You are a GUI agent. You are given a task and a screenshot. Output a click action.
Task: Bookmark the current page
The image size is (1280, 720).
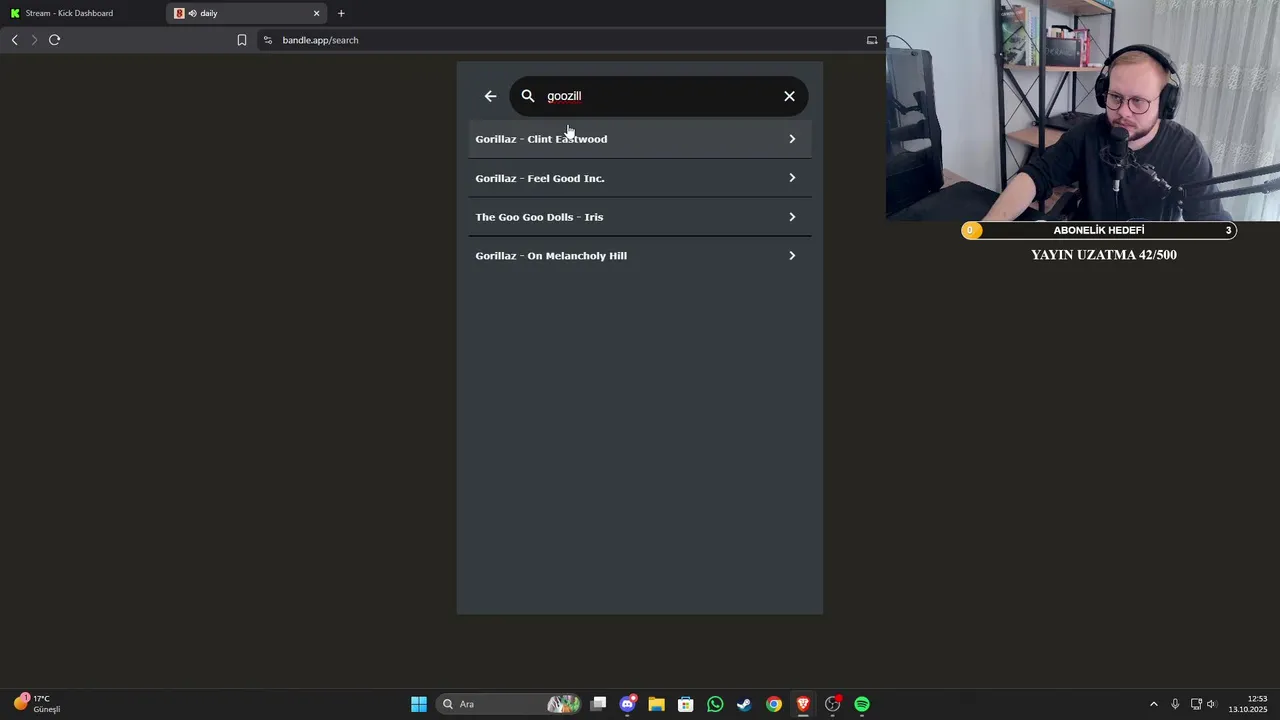(x=242, y=40)
